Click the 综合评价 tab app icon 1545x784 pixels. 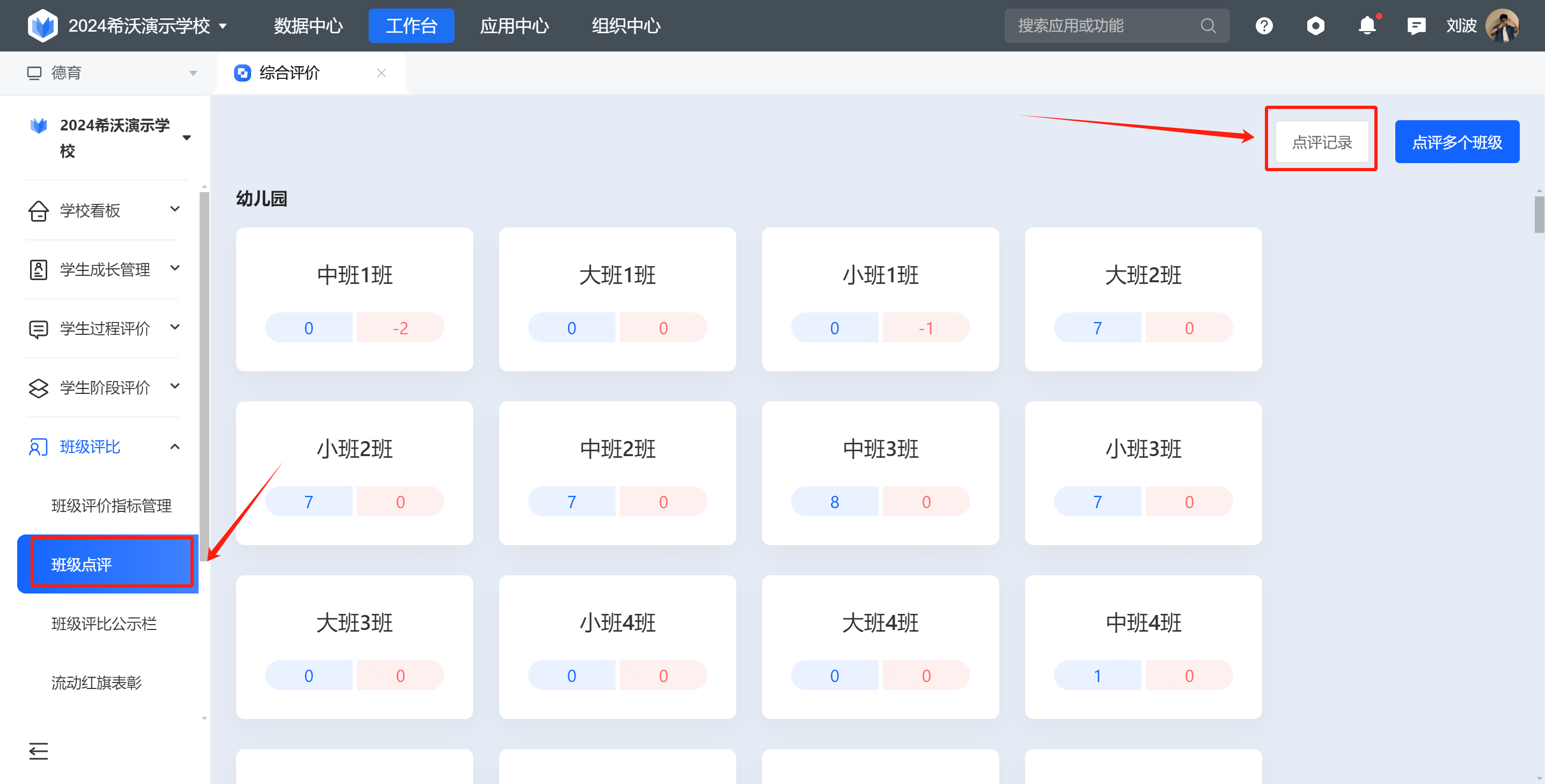(243, 73)
